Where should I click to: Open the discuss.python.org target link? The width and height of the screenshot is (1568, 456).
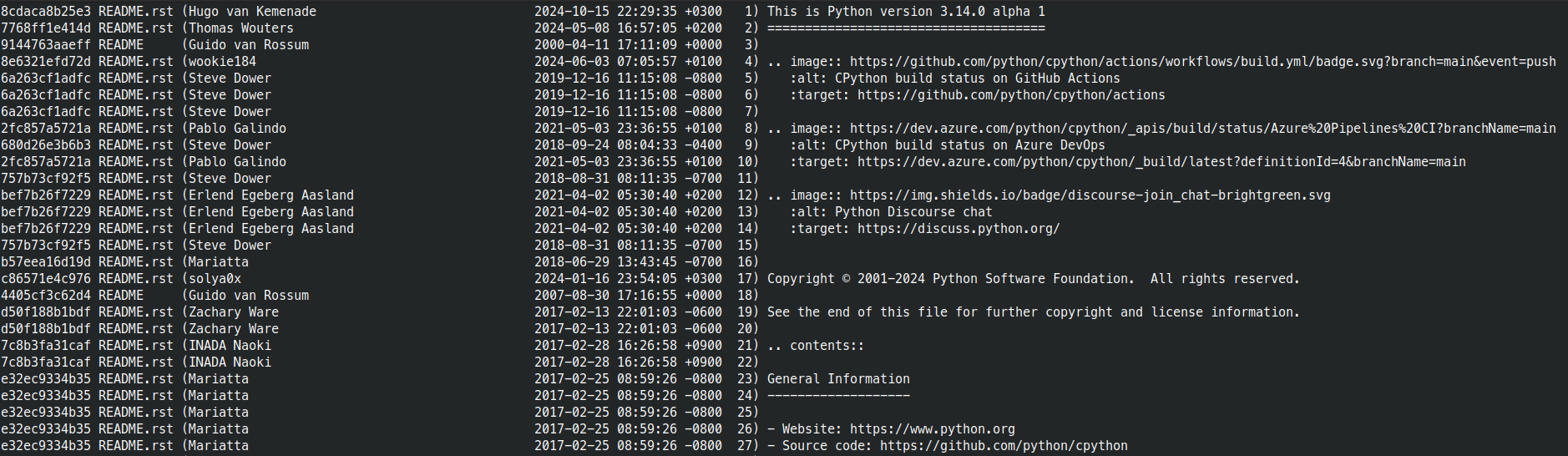[x=958, y=229]
